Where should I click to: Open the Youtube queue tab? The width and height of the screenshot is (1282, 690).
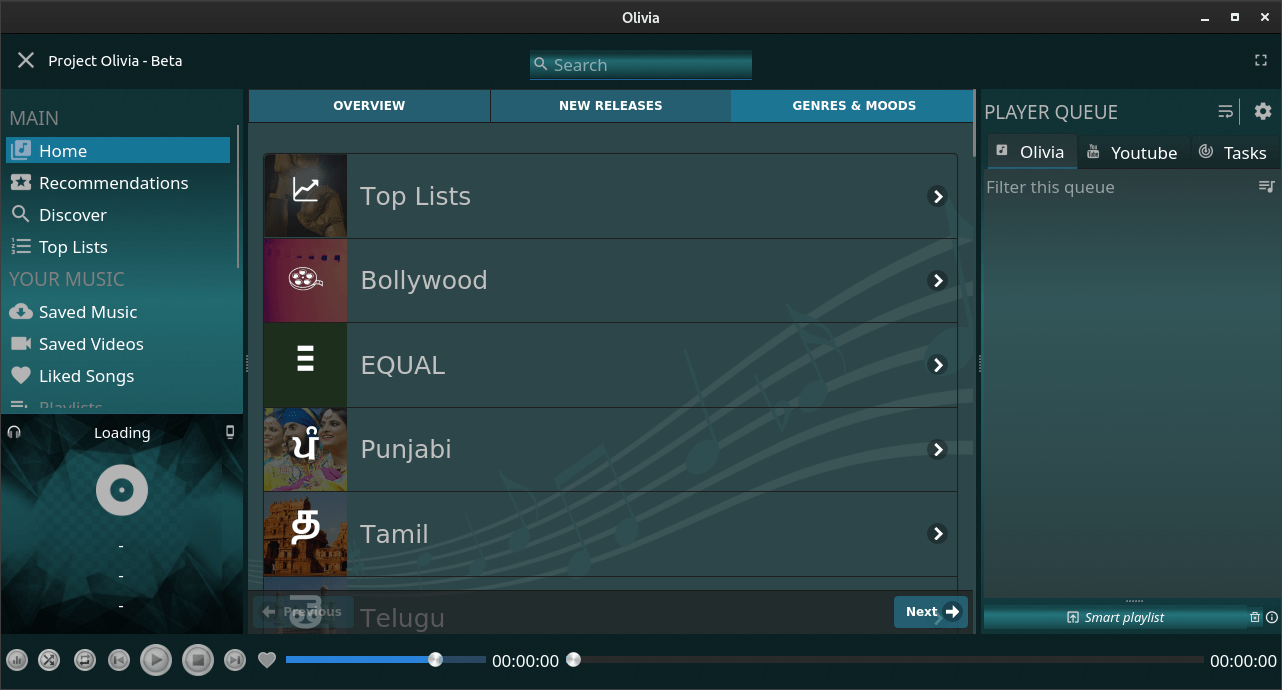[x=1132, y=153]
